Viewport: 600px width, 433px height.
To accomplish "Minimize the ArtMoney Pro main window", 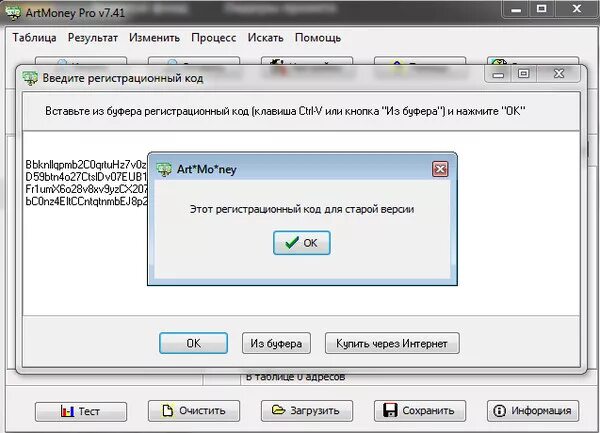I will (x=515, y=9).
